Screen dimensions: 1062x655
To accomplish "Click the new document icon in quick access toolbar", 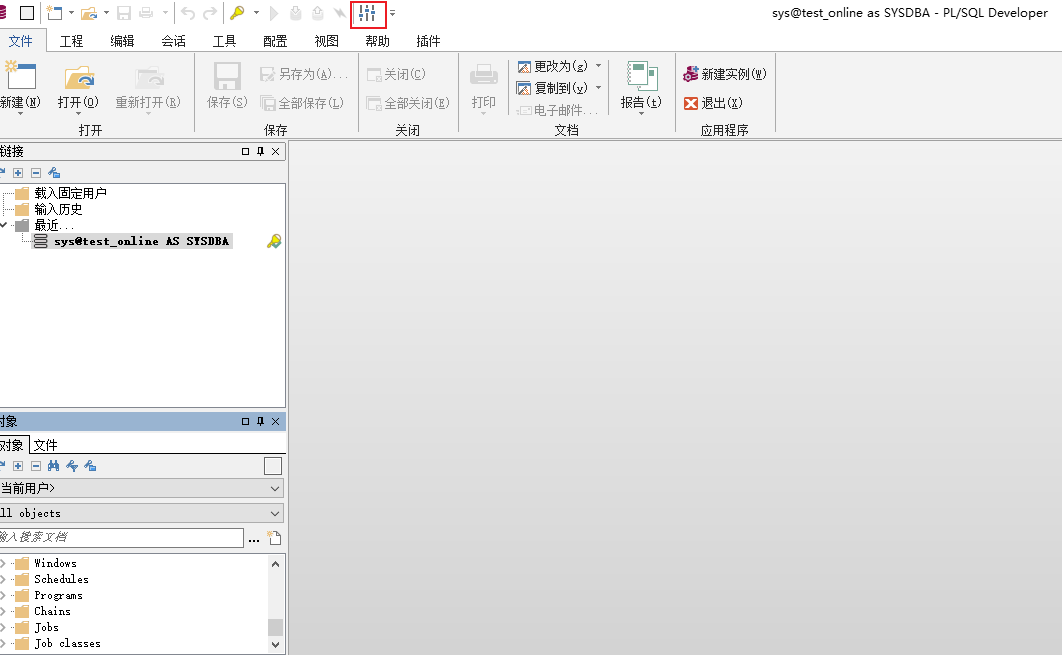I will (54, 13).
